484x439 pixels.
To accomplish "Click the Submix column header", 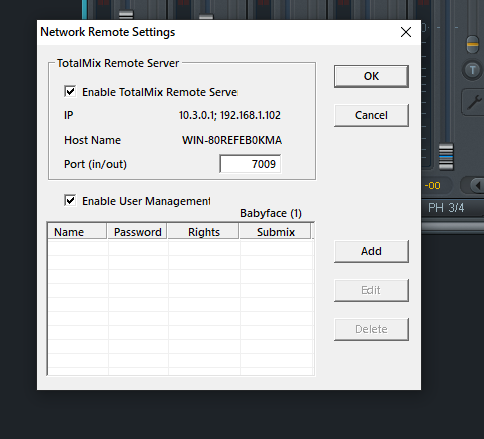I will coord(275,231).
